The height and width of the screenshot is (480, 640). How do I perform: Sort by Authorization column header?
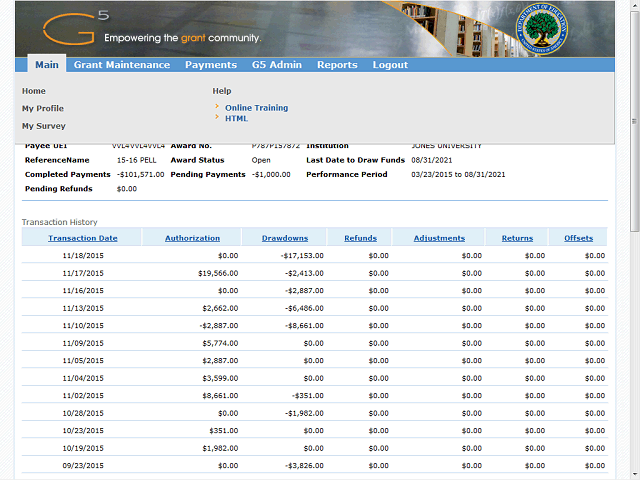192,238
